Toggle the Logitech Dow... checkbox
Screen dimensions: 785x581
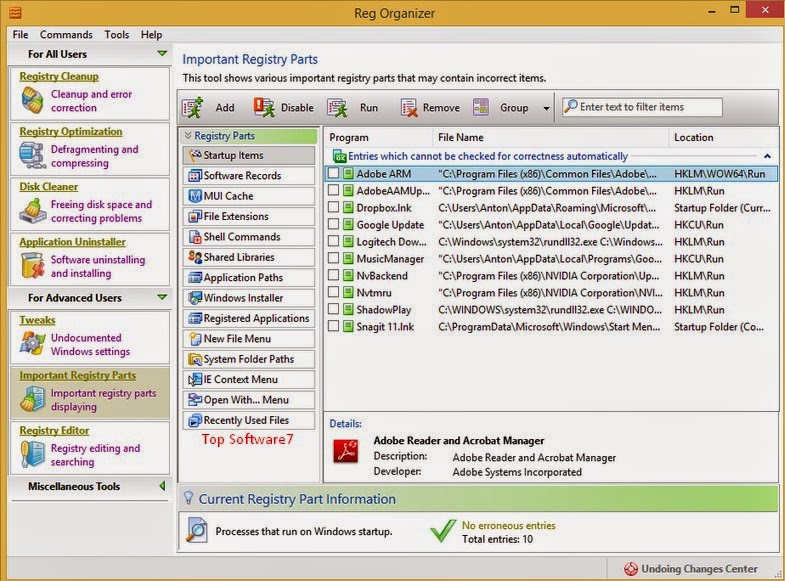coord(333,242)
